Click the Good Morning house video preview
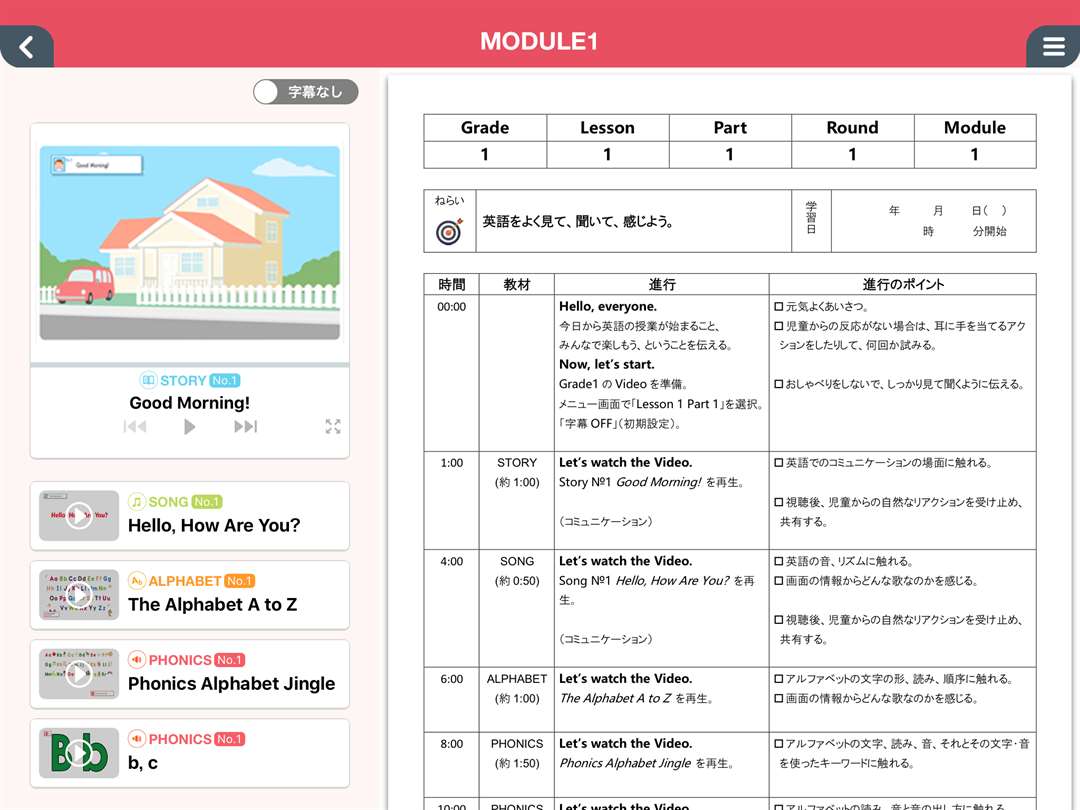1080x810 pixels. click(189, 243)
